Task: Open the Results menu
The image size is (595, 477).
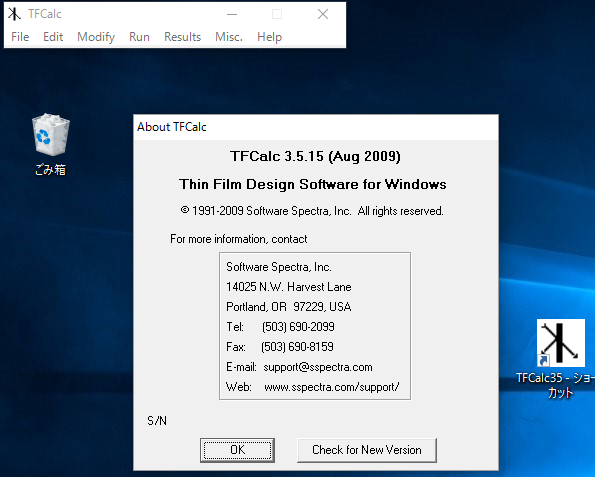Action: coord(183,37)
